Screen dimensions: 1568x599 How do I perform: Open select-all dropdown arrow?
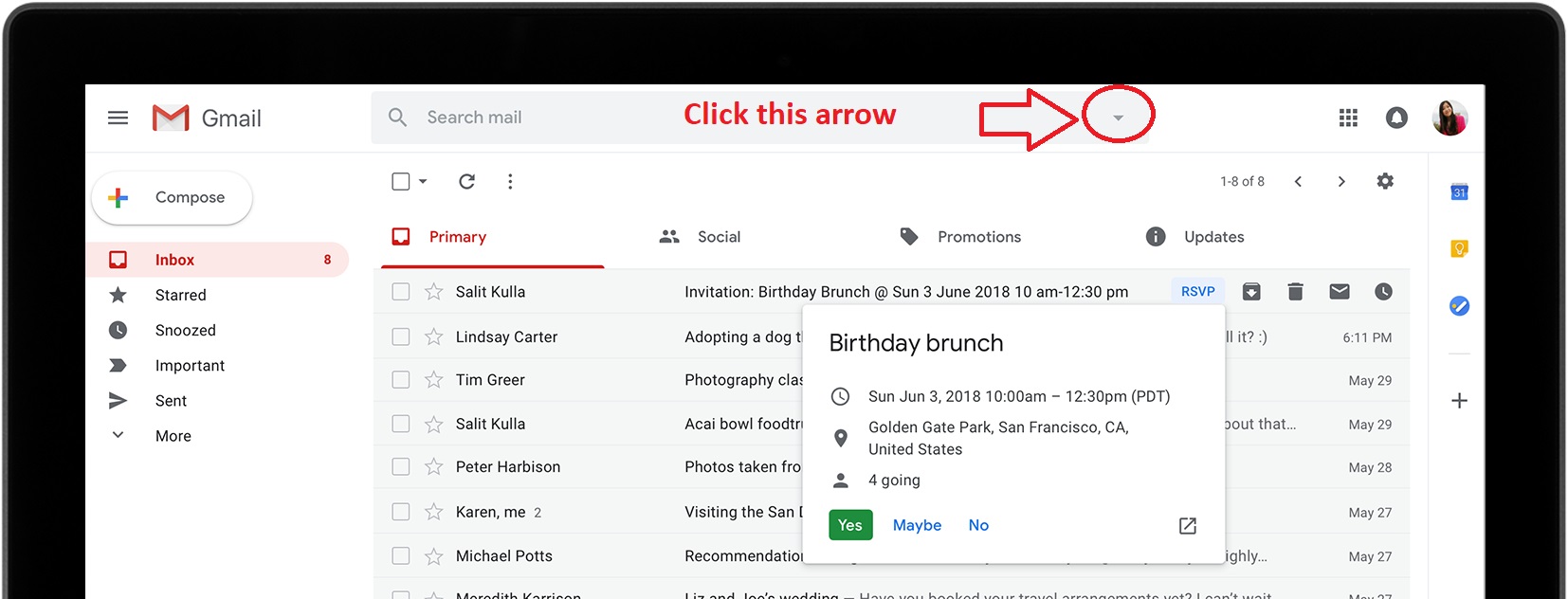(423, 181)
